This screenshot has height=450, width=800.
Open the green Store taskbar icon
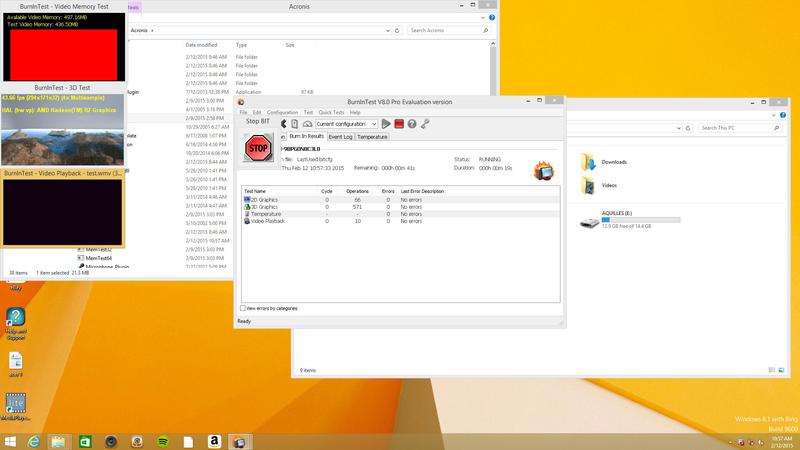point(85,441)
